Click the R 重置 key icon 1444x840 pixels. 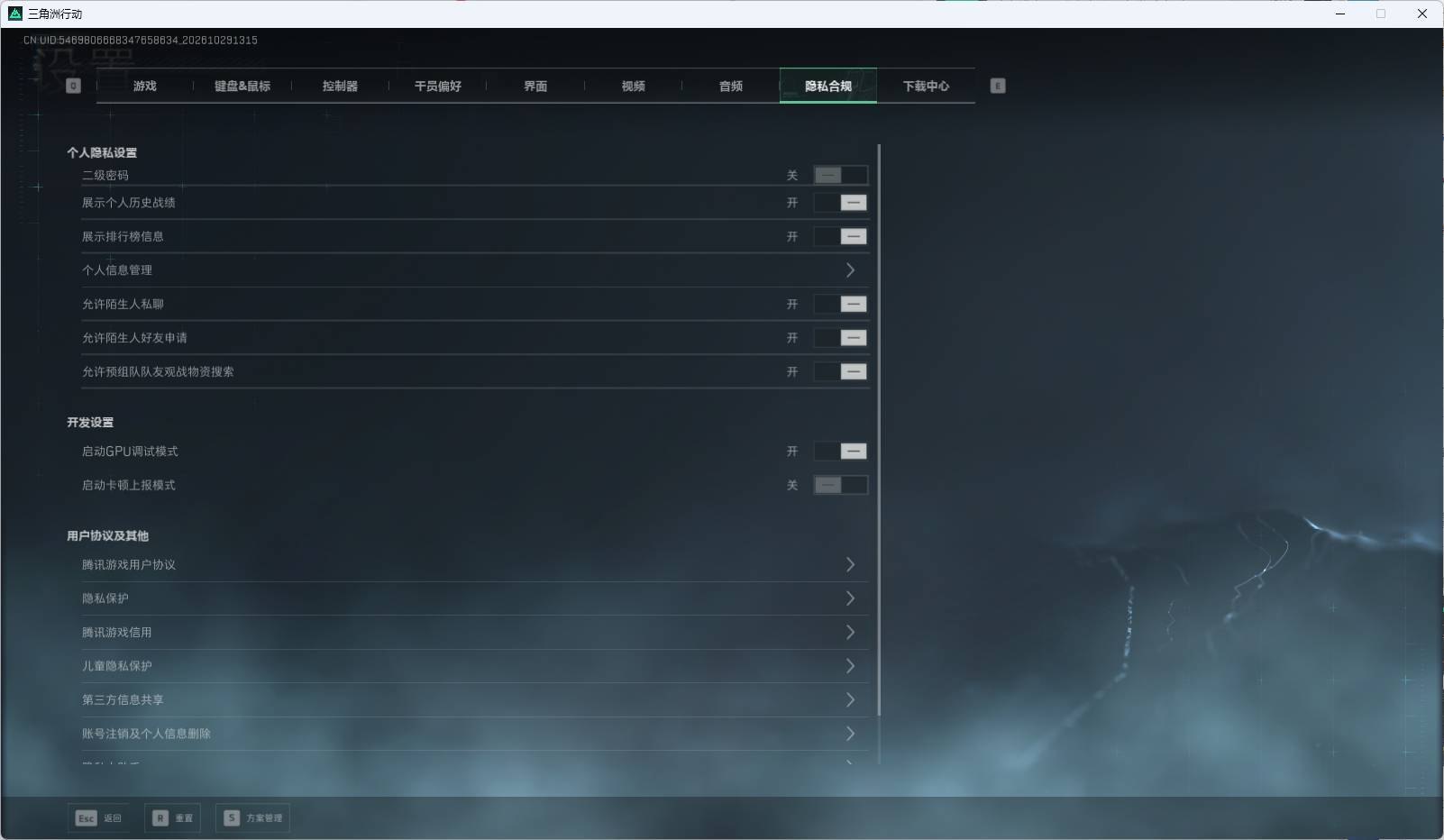pyautogui.click(x=160, y=818)
